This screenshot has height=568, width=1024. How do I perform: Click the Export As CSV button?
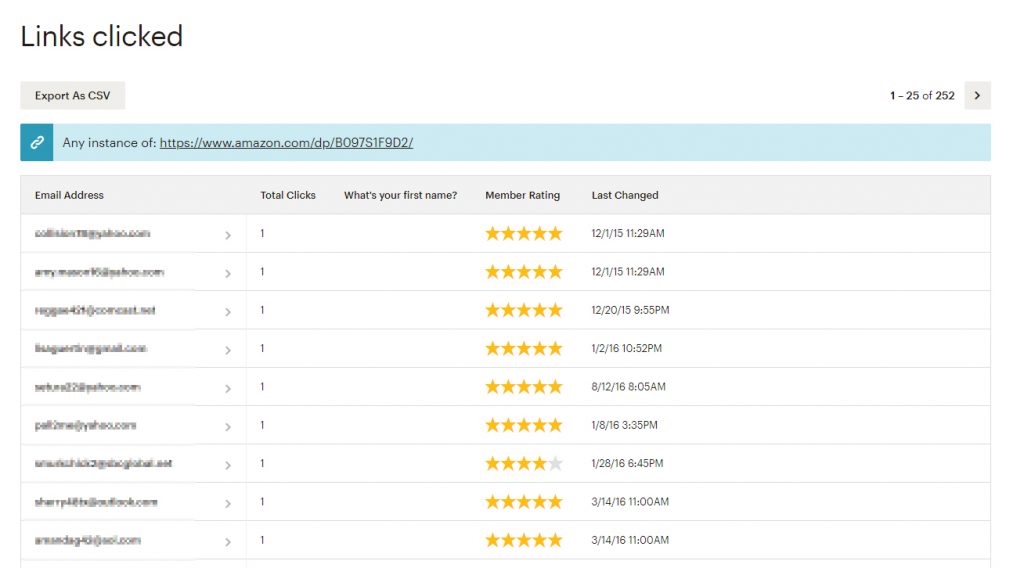pyautogui.click(x=72, y=96)
